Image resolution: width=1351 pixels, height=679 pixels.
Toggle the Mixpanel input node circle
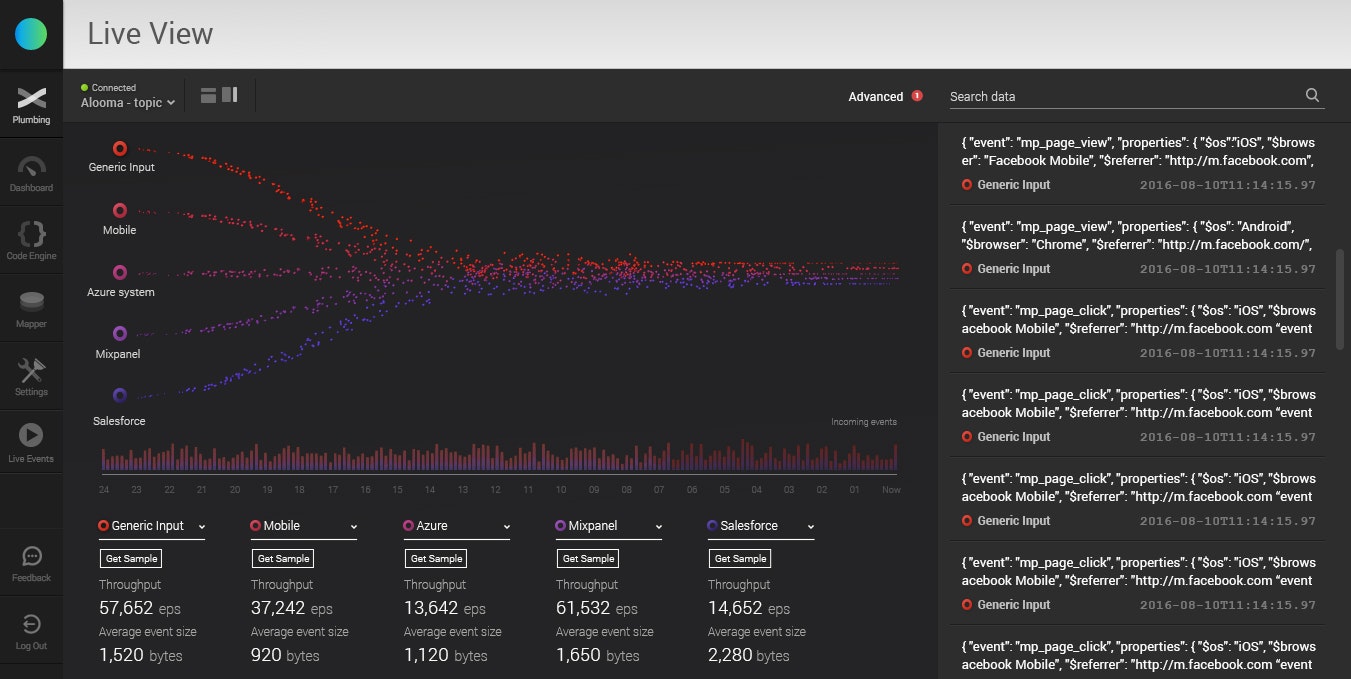click(x=120, y=333)
